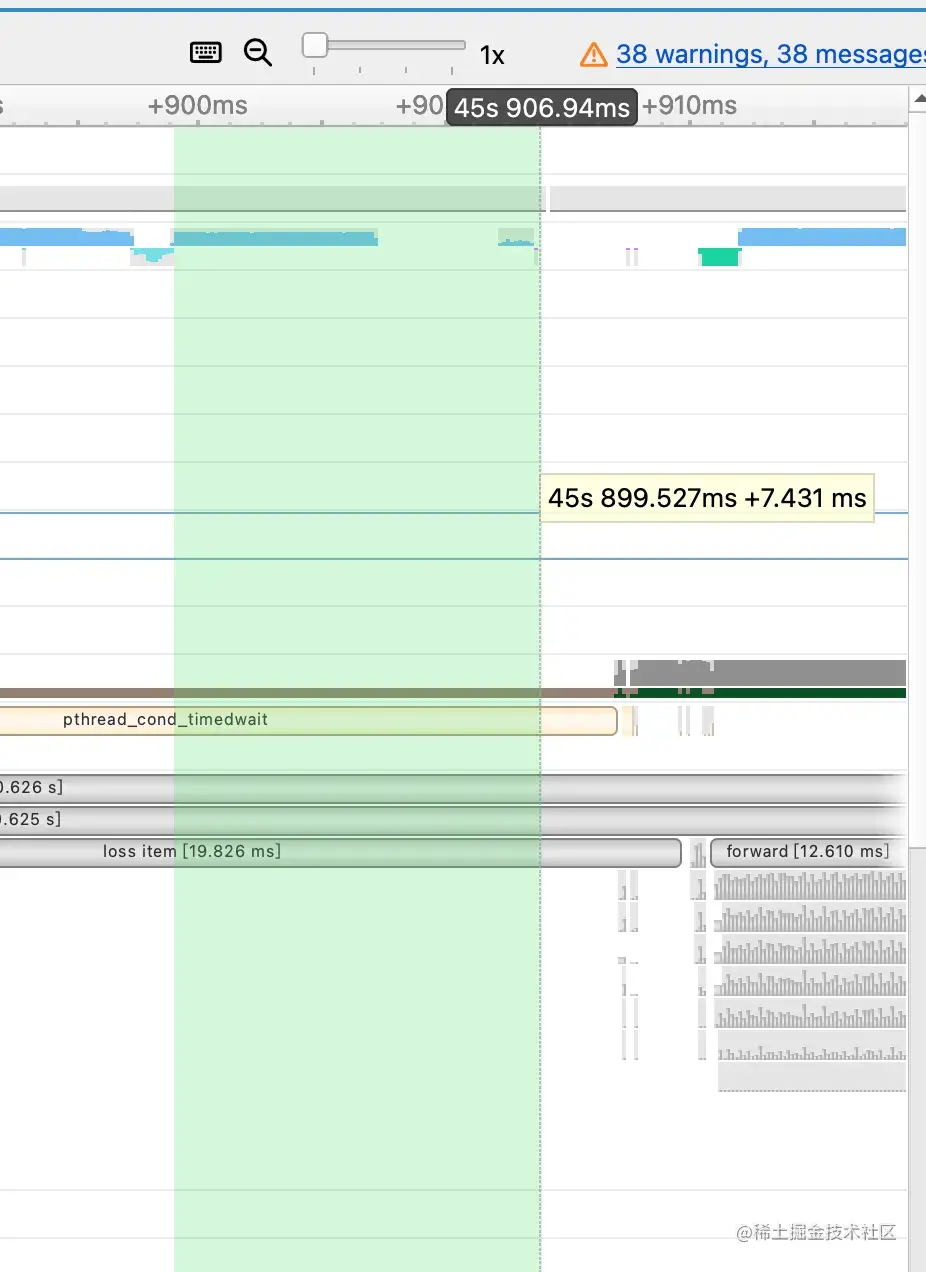Select the pthread_cond_timedwait block
The height and width of the screenshot is (1272, 926).
pos(308,720)
